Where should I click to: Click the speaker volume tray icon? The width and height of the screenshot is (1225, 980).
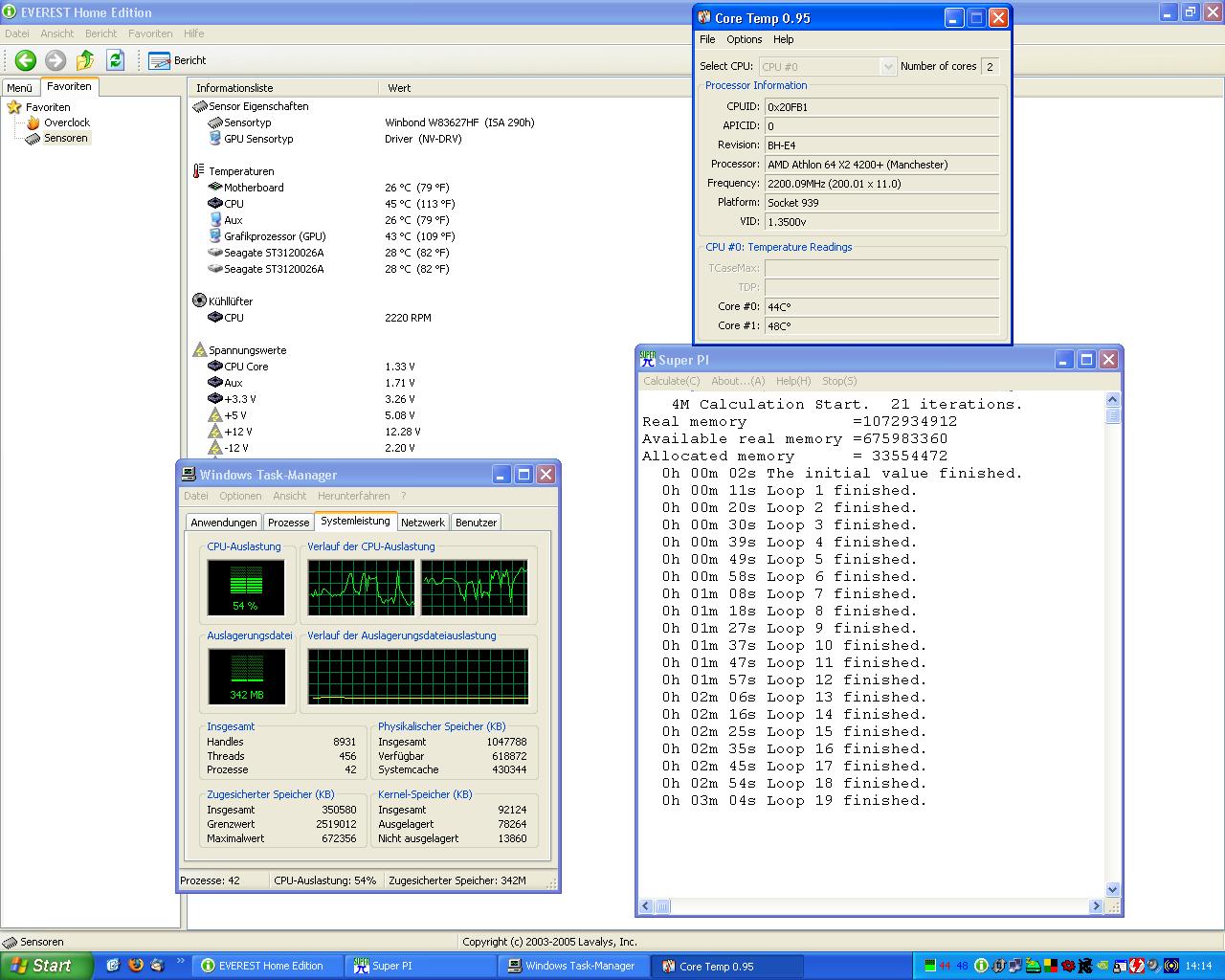pyautogui.click(x=1154, y=966)
